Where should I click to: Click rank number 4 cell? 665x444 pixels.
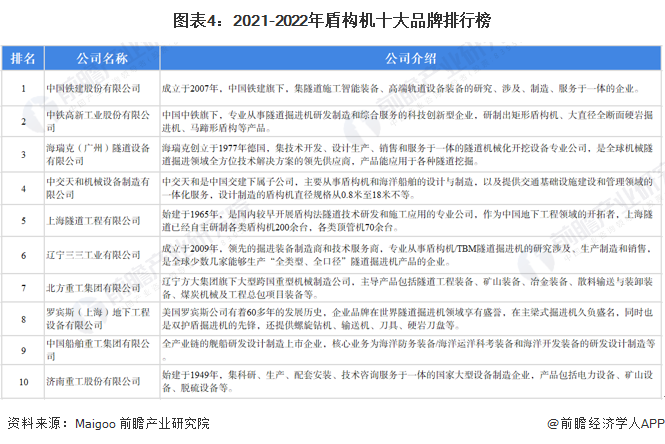pyautogui.click(x=23, y=189)
